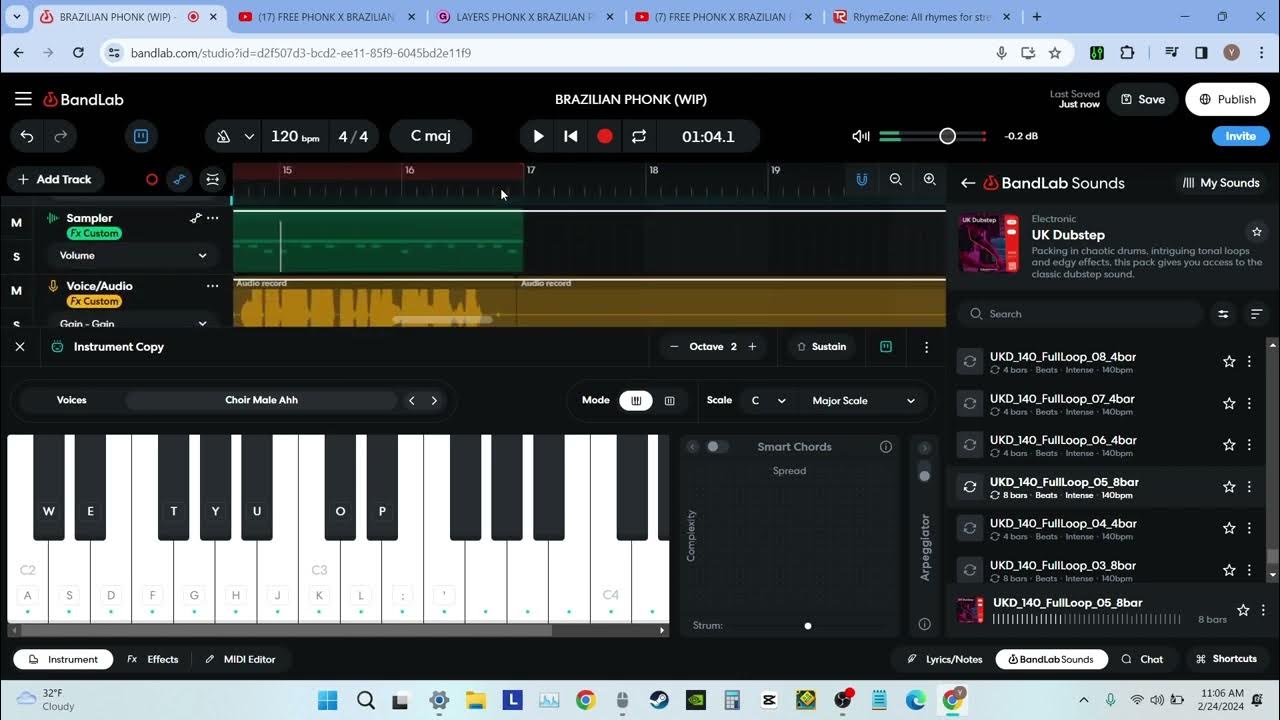Image resolution: width=1280 pixels, height=720 pixels.
Task: Enable Smart Chords toggle
Action: tap(717, 447)
